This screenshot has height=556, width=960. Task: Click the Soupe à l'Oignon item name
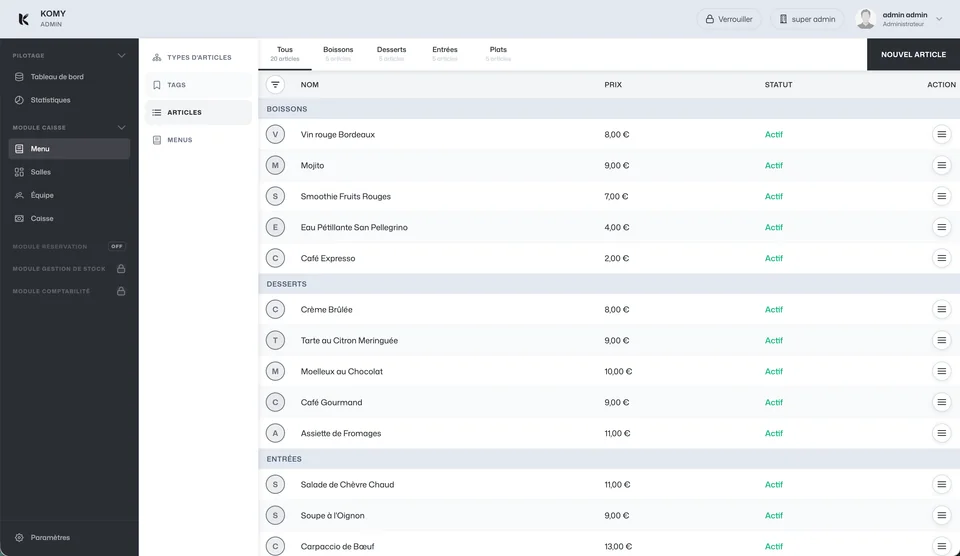click(x=332, y=516)
